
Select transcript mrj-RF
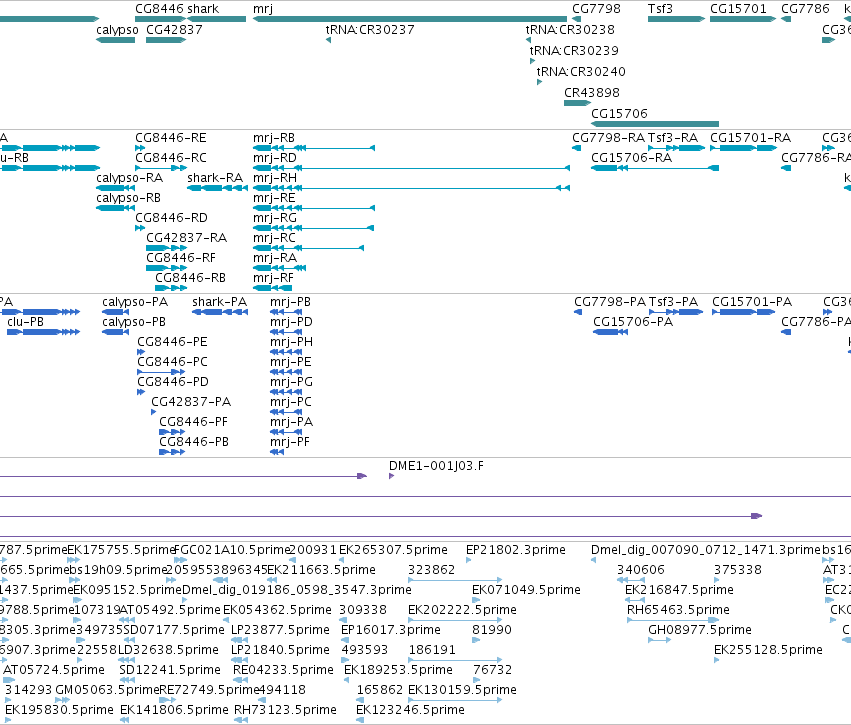point(272,288)
